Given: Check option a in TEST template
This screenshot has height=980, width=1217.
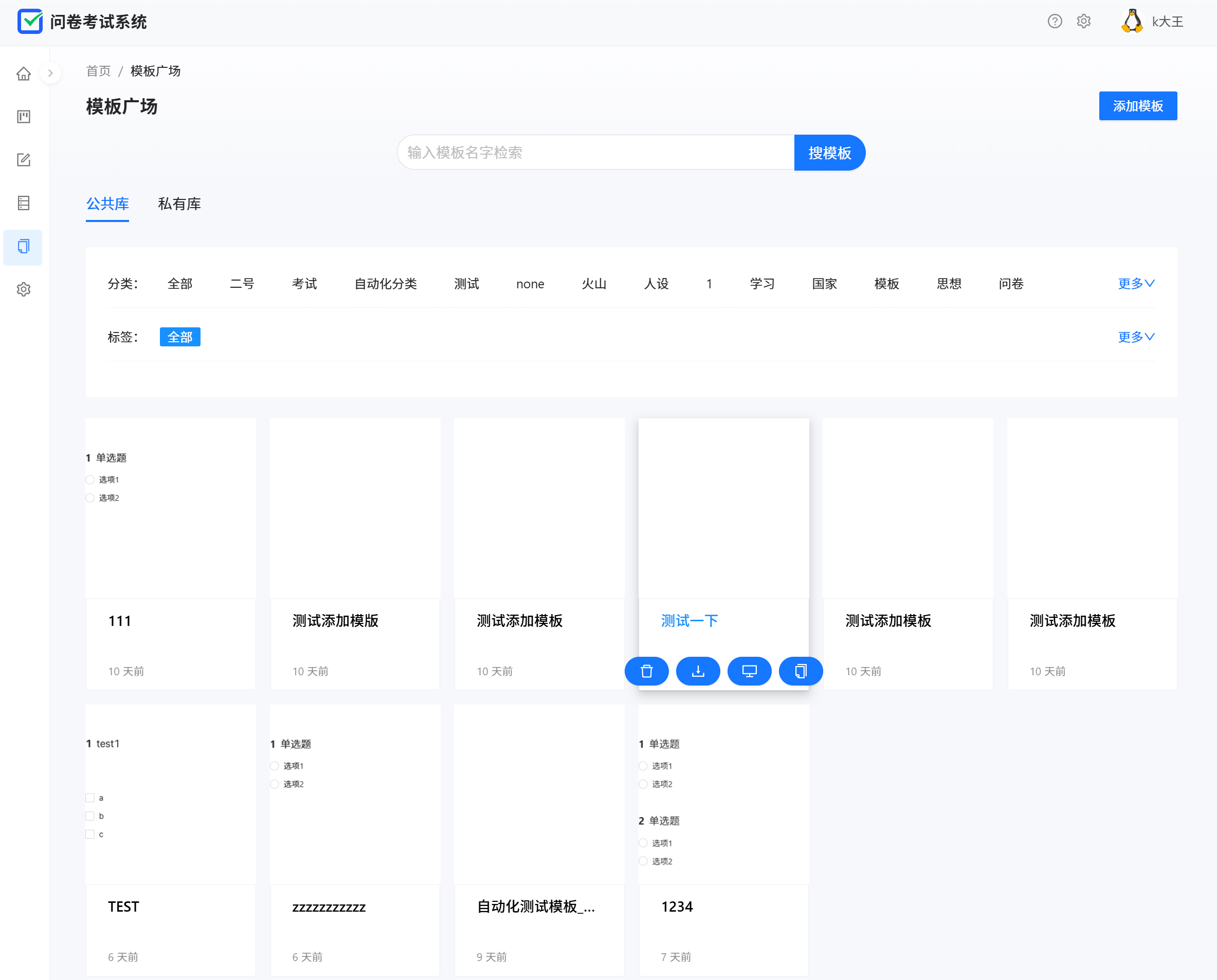Looking at the screenshot, I should (90, 798).
